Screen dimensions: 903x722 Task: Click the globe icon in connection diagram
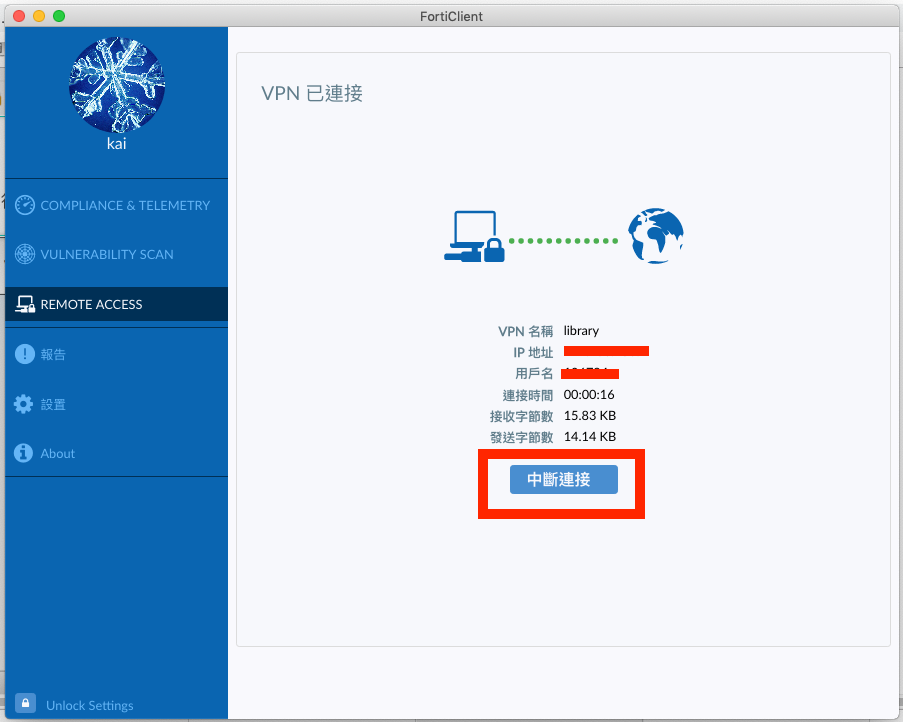(x=655, y=236)
